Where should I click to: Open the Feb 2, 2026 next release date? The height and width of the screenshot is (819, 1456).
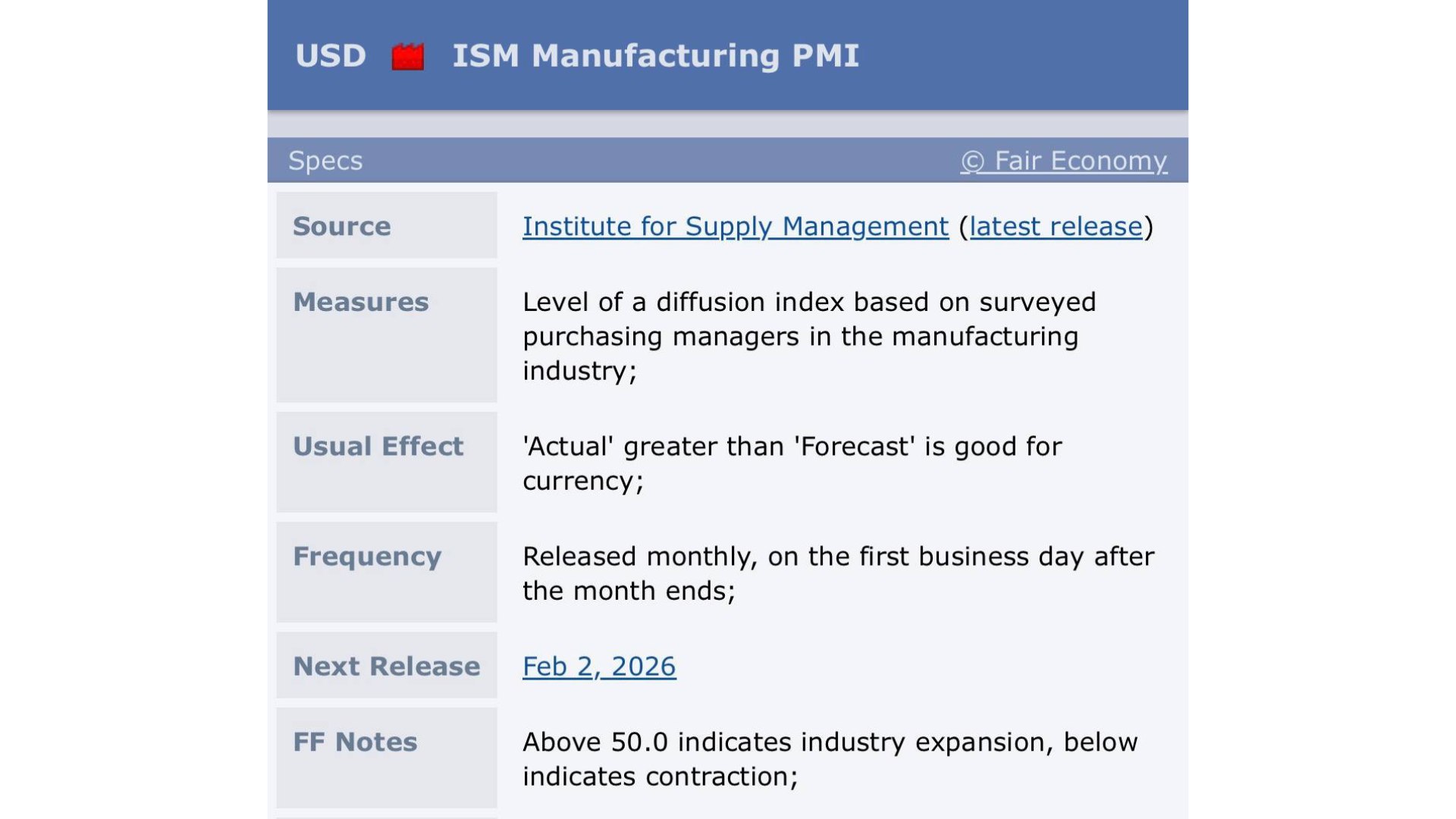(x=599, y=666)
